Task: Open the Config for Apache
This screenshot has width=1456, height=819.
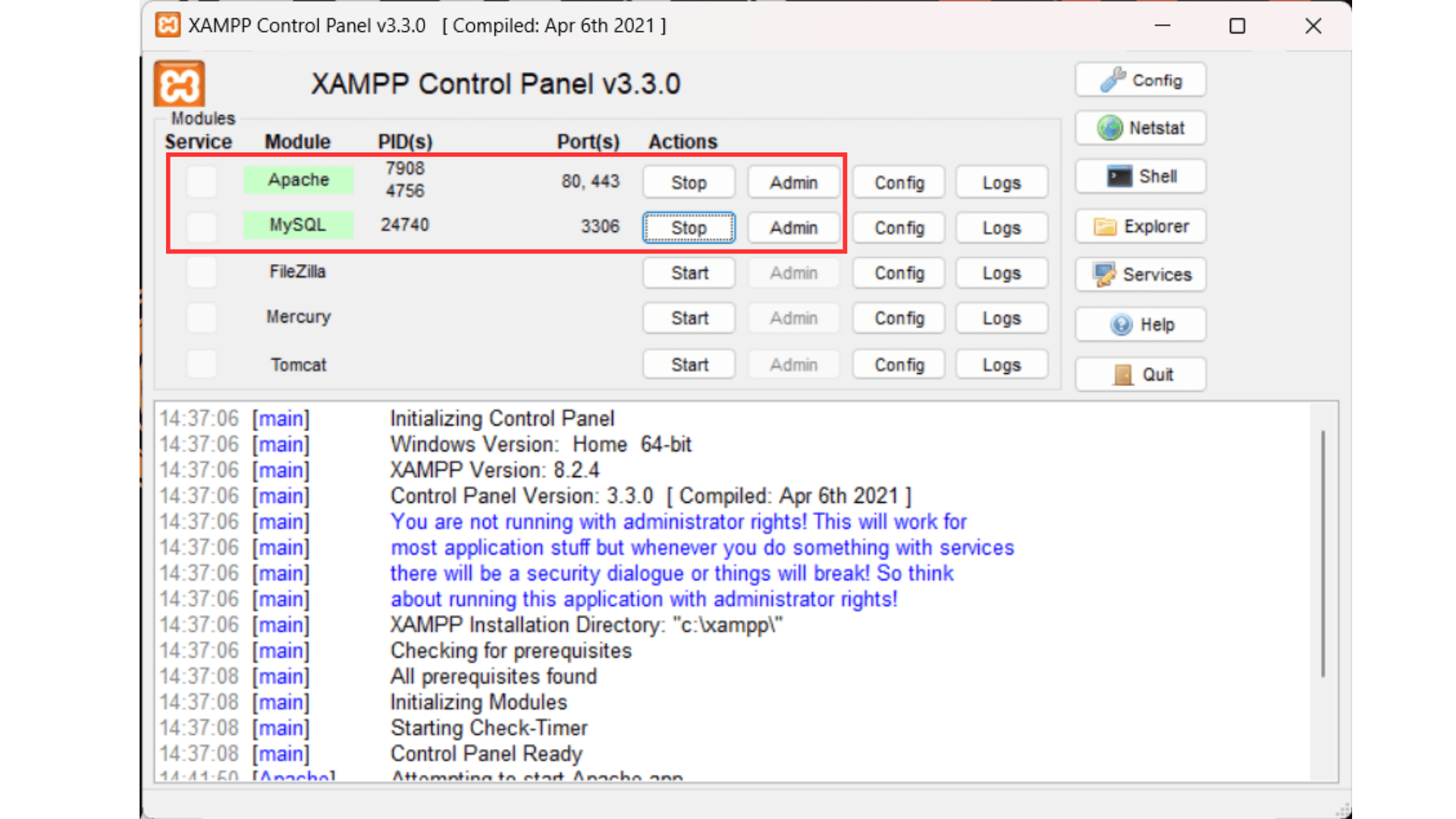Action: [x=898, y=182]
